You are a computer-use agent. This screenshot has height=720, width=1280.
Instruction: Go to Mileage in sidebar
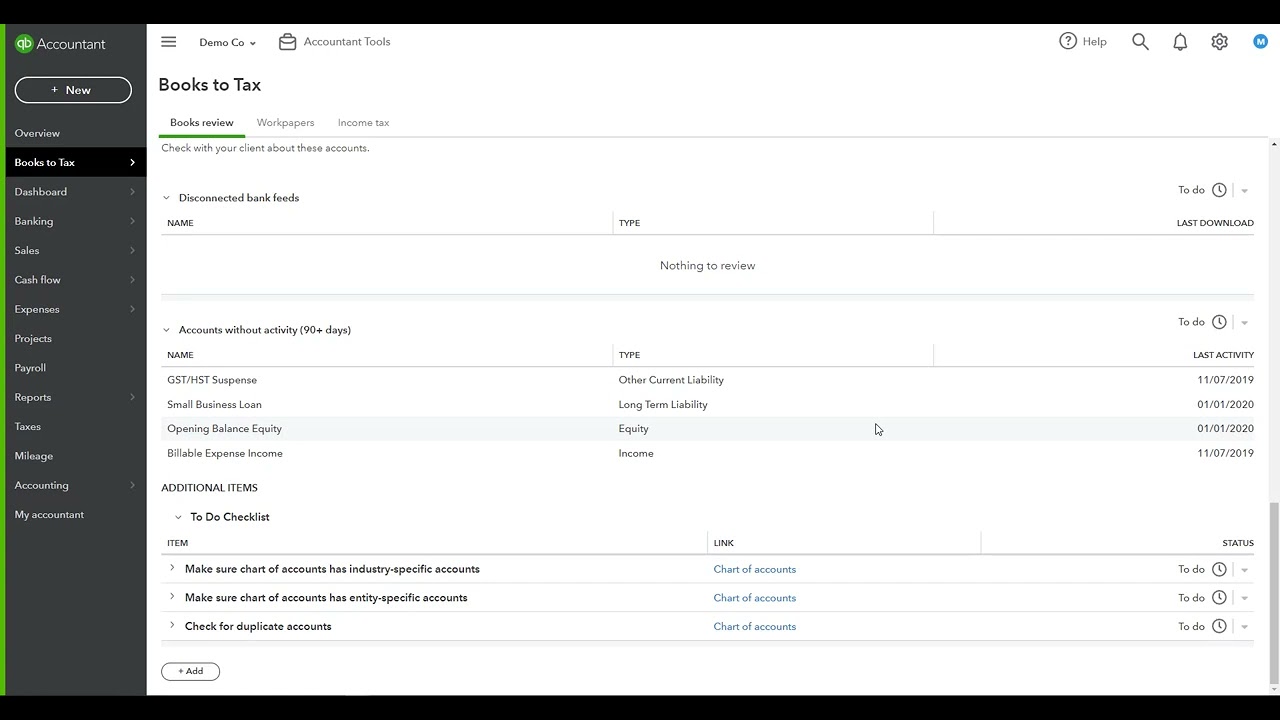(75, 456)
